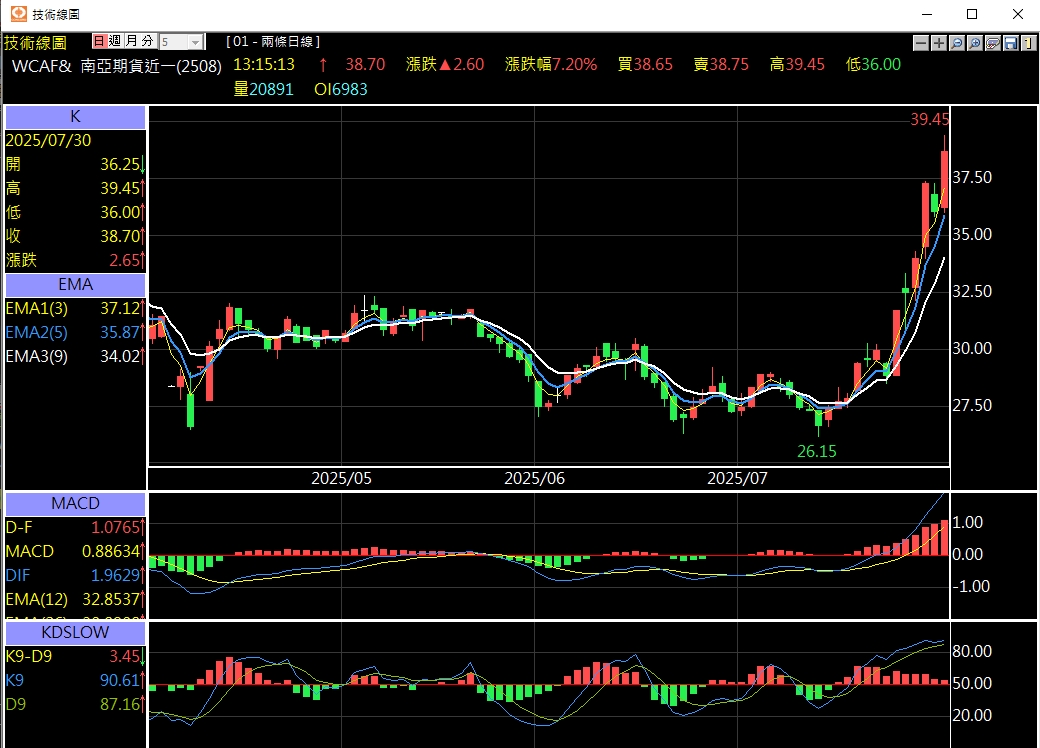Click the MACD panel header

click(x=75, y=503)
